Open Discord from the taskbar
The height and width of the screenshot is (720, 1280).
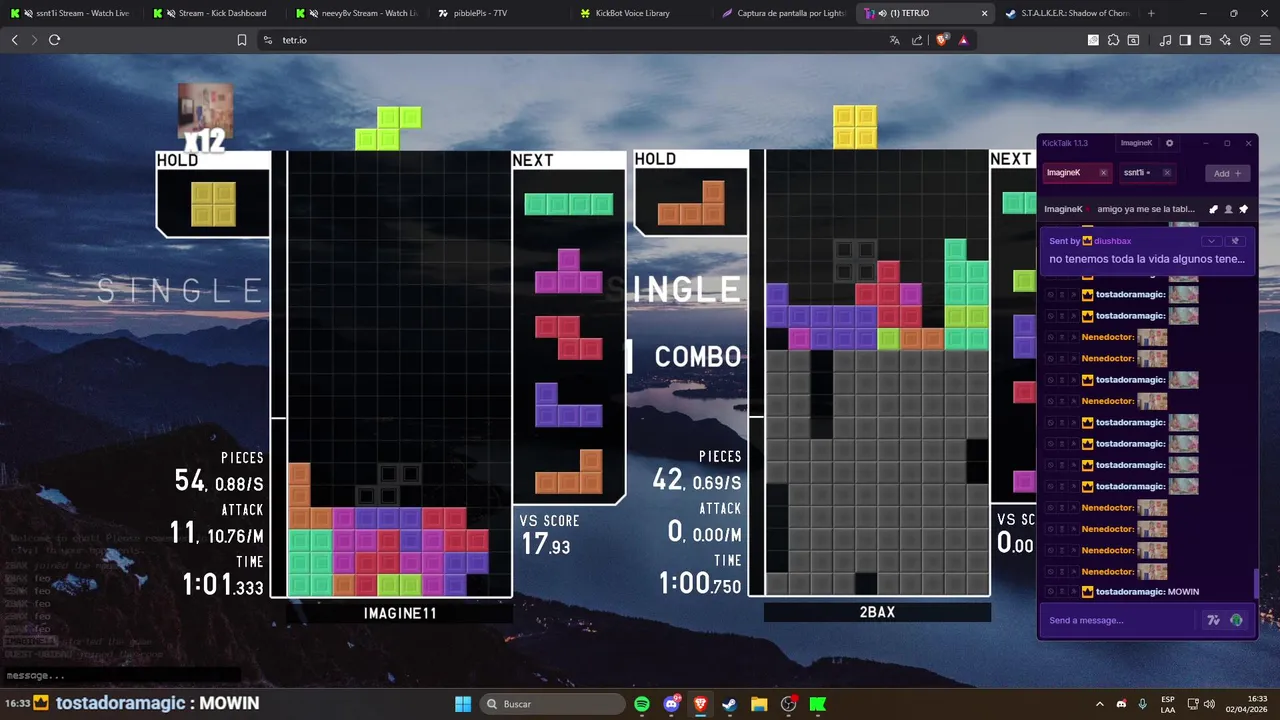click(x=671, y=704)
